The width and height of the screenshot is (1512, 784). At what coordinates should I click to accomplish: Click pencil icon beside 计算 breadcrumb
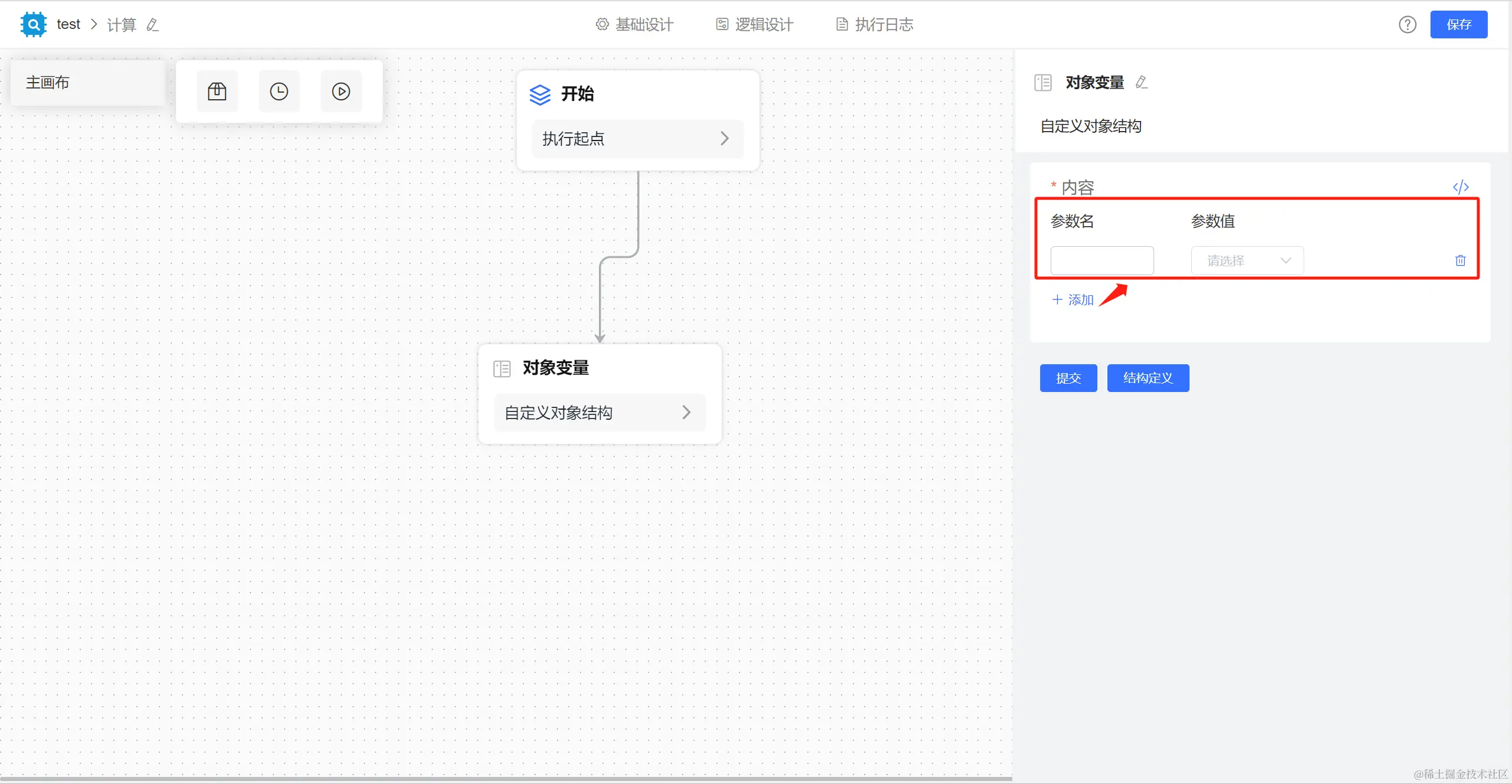coord(152,25)
